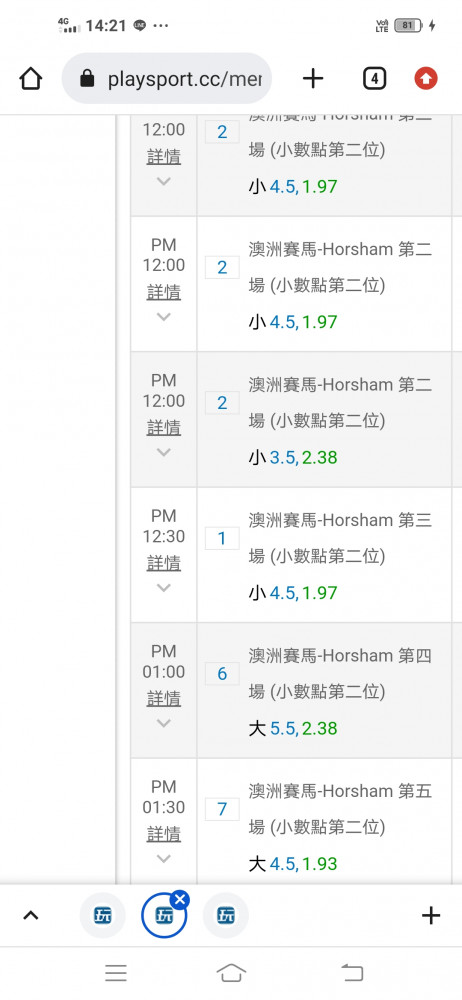462x1000 pixels.
Task: Expand the chevron under PM 12:30 details
Action: pyautogui.click(x=164, y=587)
